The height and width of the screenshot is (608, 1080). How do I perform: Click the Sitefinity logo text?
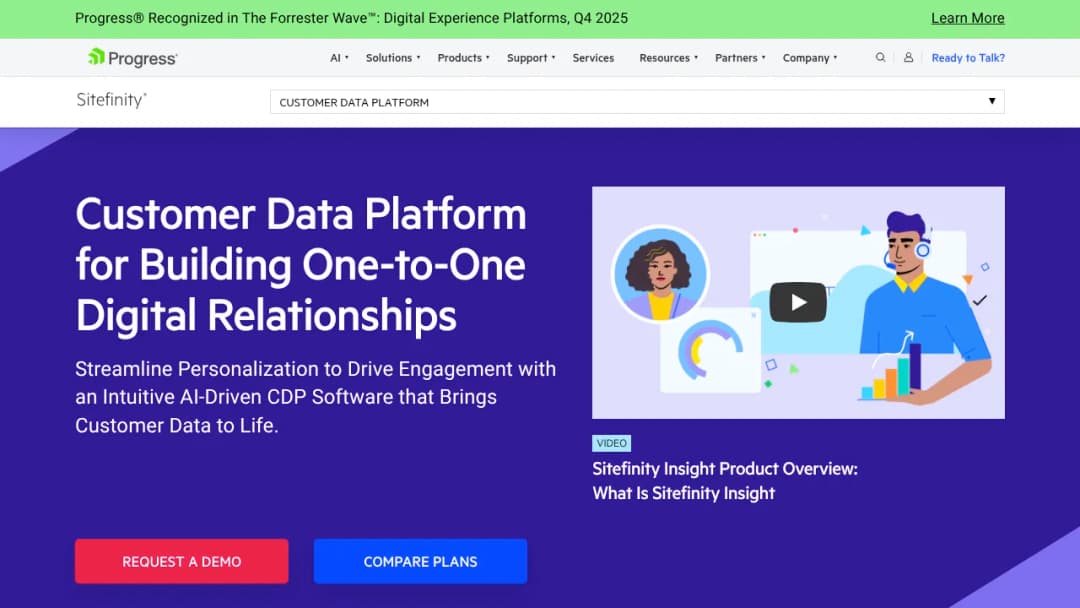112,100
